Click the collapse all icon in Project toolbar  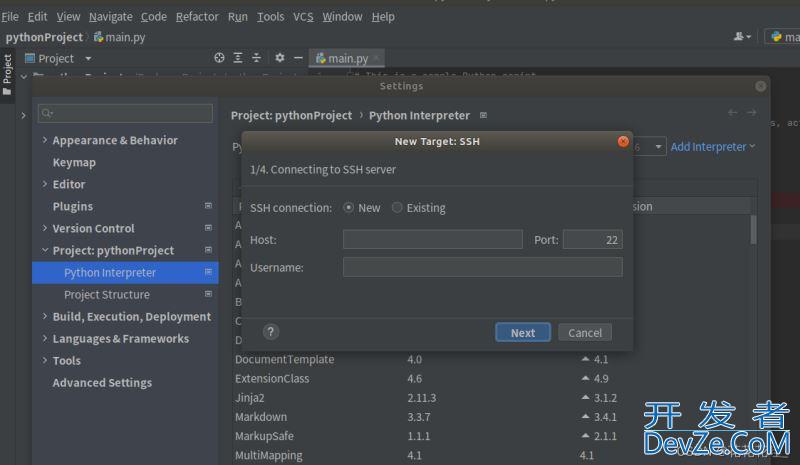pos(256,58)
